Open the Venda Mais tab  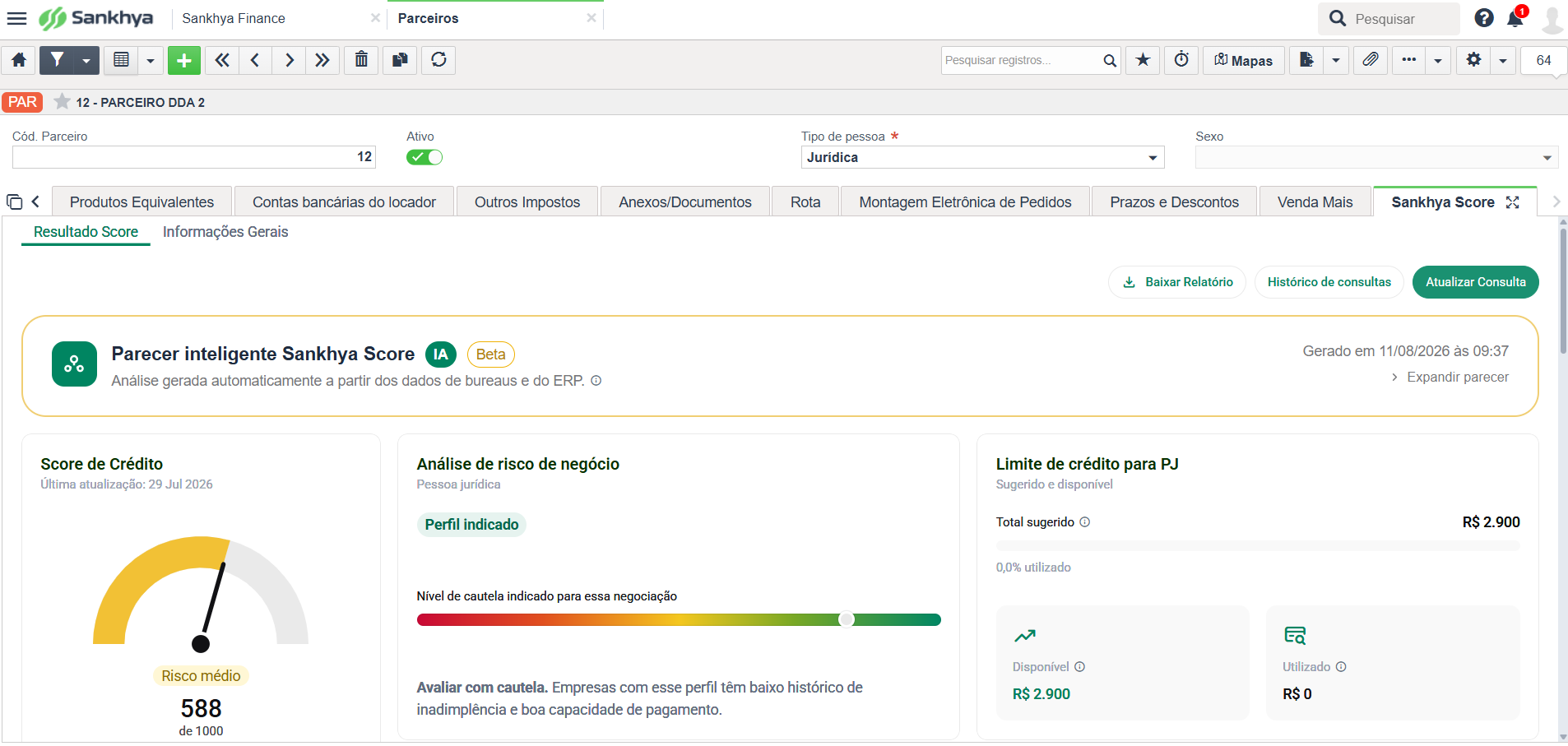(1315, 202)
